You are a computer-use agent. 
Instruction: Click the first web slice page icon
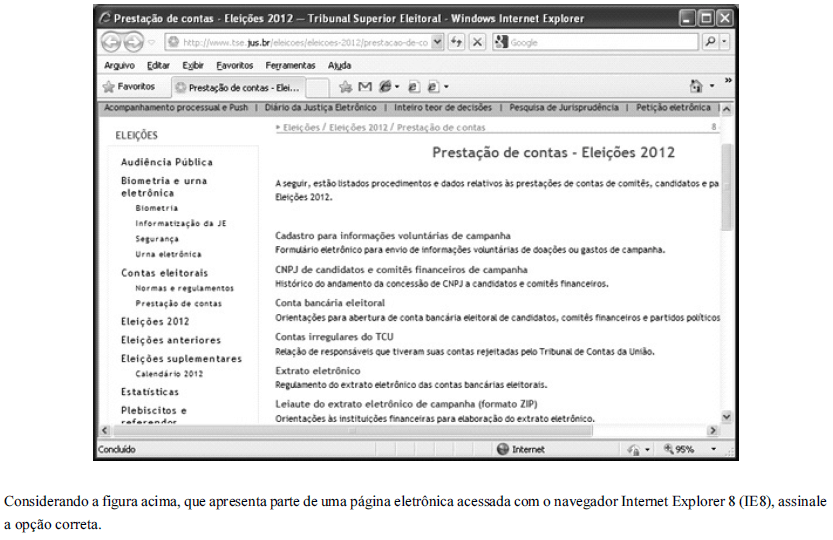[414, 87]
